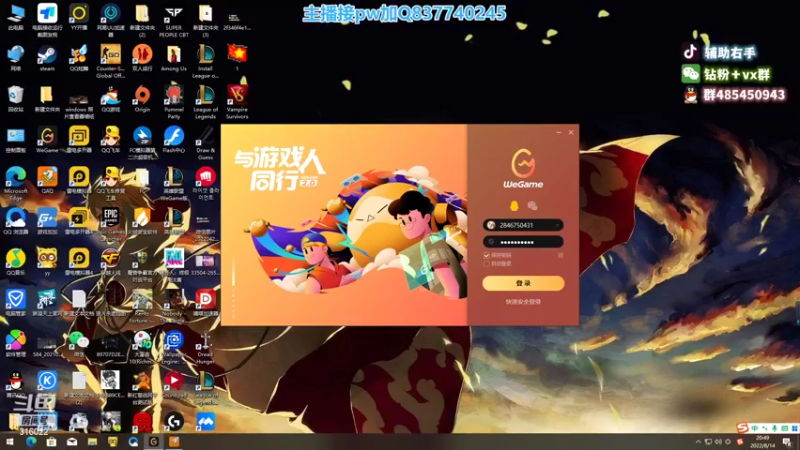Open the Flash中心 desktop shortcut
Screen dimensions: 800x450
pyautogui.click(x=173, y=140)
